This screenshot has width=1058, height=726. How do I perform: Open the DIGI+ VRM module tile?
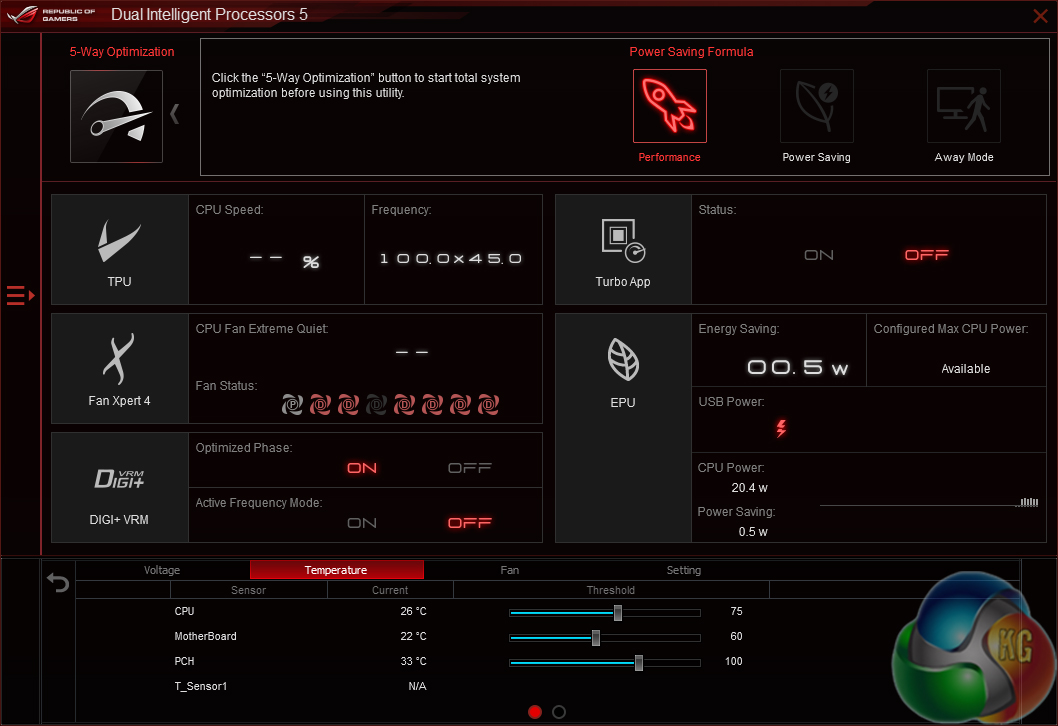click(119, 487)
